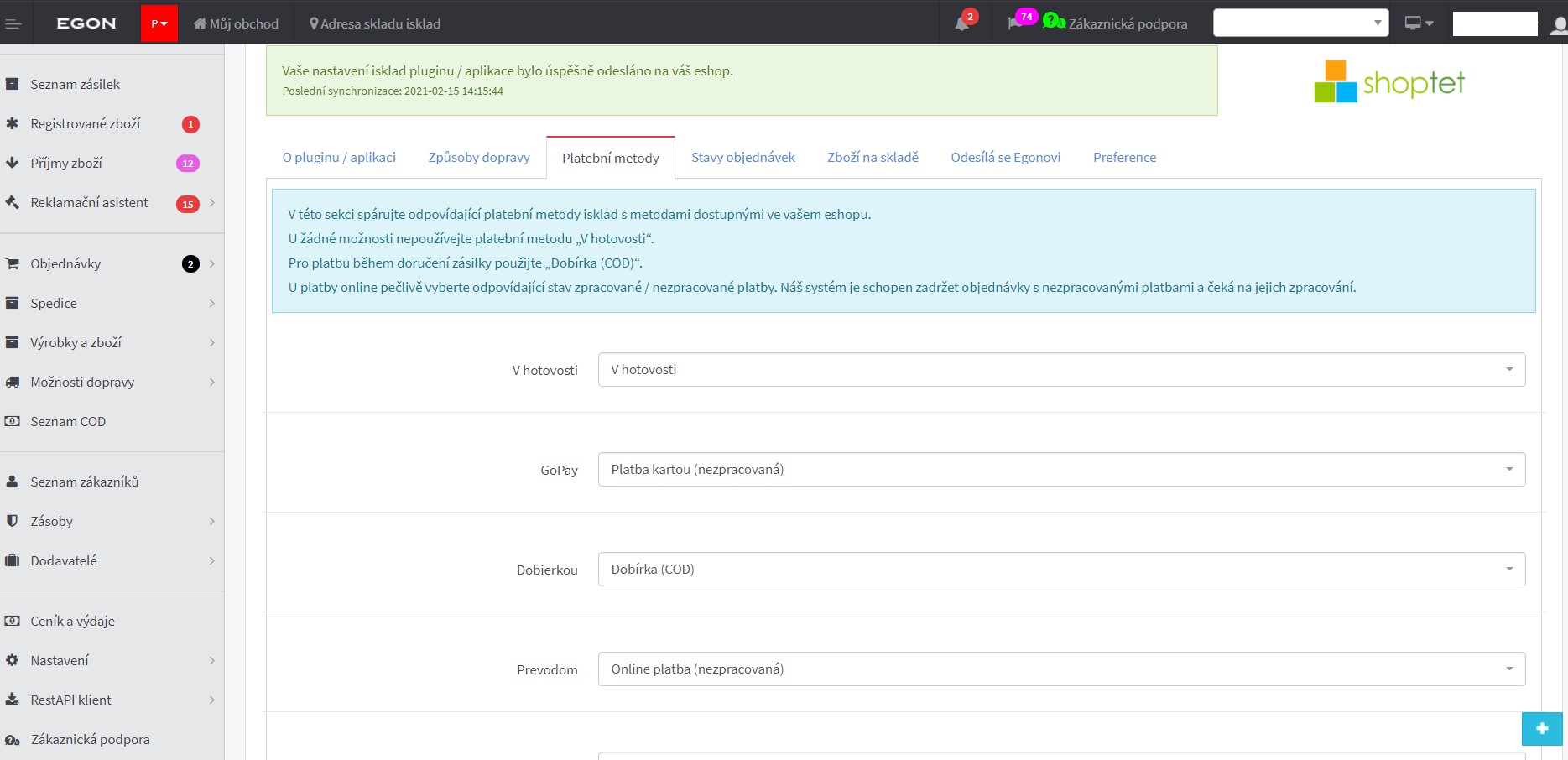Click the Možnosti dopravy truck icon
This screenshot has height=760, width=1568.
click(x=12, y=382)
